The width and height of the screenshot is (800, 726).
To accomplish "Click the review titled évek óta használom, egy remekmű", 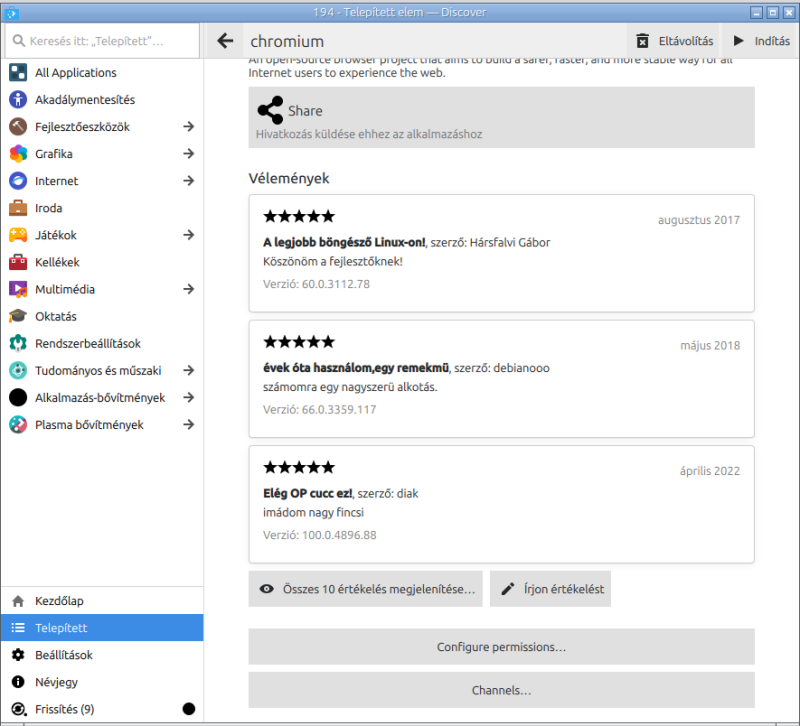I will [x=356, y=368].
